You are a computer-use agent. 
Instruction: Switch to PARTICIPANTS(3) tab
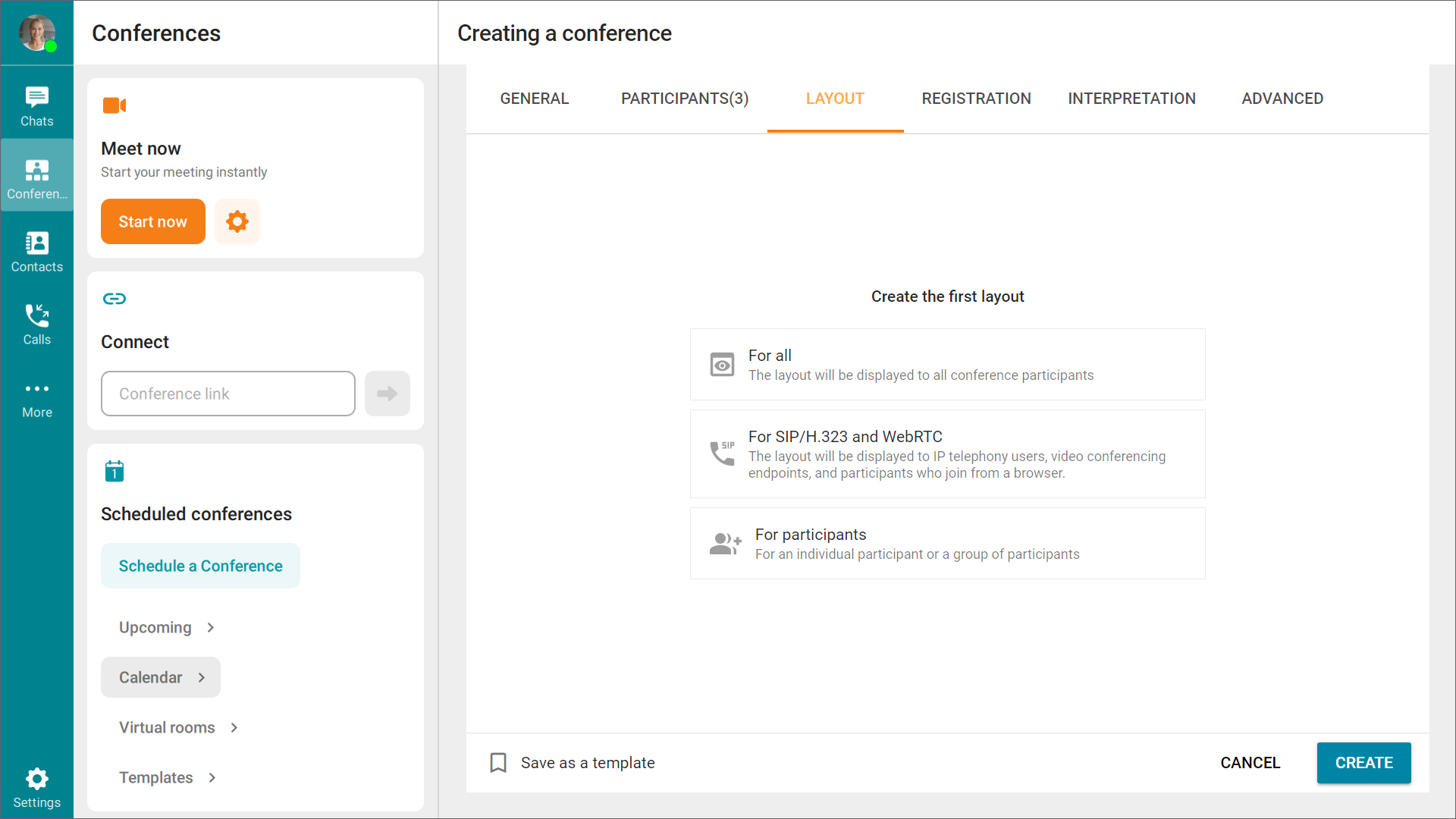(x=685, y=99)
